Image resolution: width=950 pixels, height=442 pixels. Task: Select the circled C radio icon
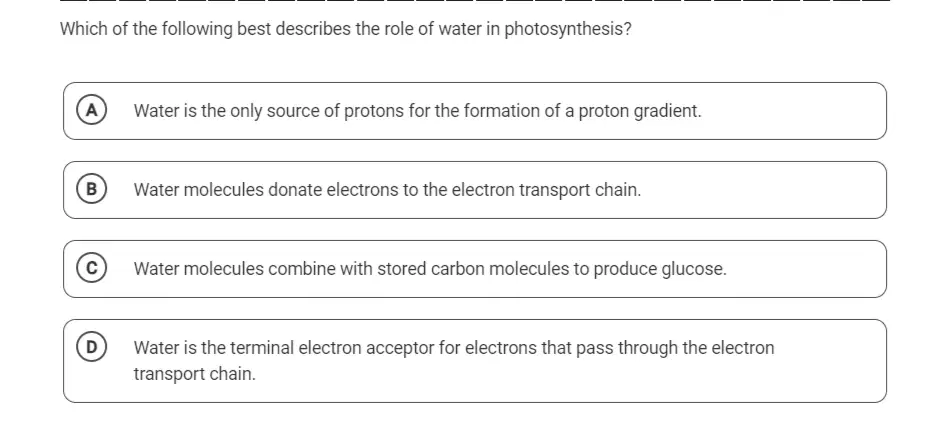click(x=91, y=269)
